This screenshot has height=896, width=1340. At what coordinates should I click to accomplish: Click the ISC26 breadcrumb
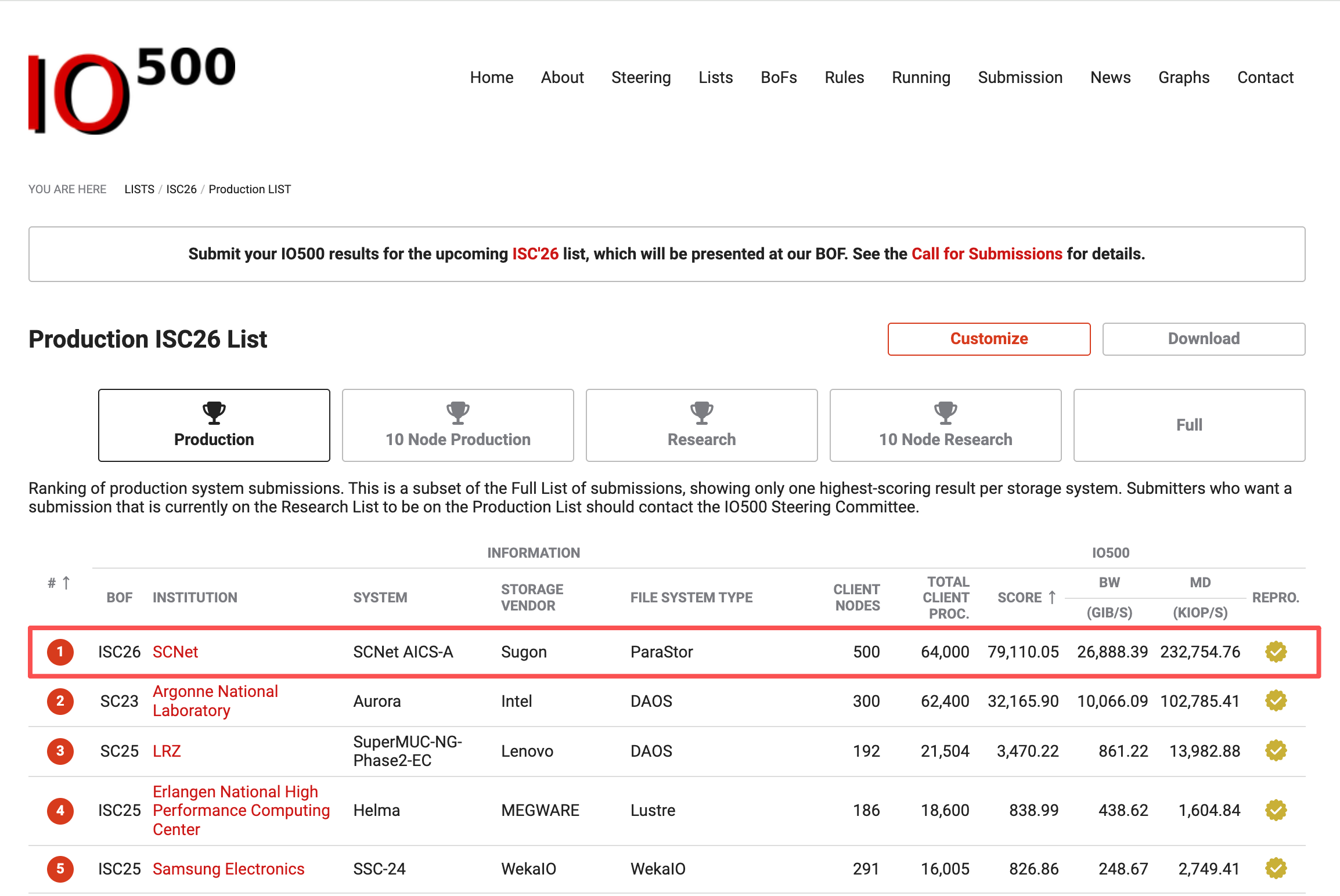(x=181, y=189)
